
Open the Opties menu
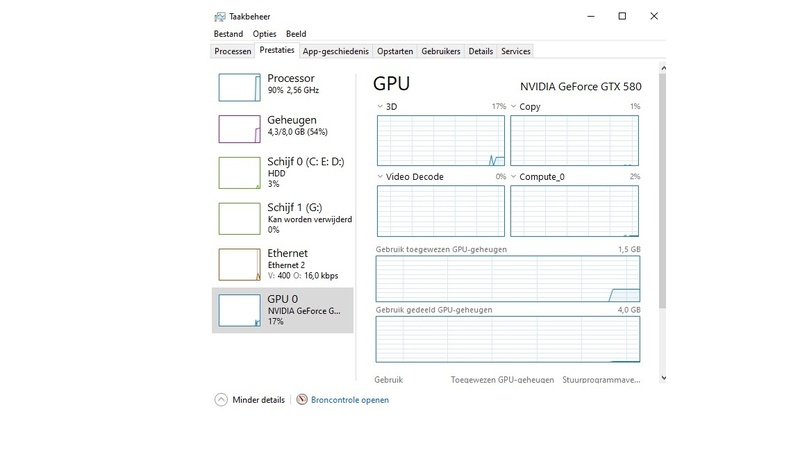click(262, 34)
